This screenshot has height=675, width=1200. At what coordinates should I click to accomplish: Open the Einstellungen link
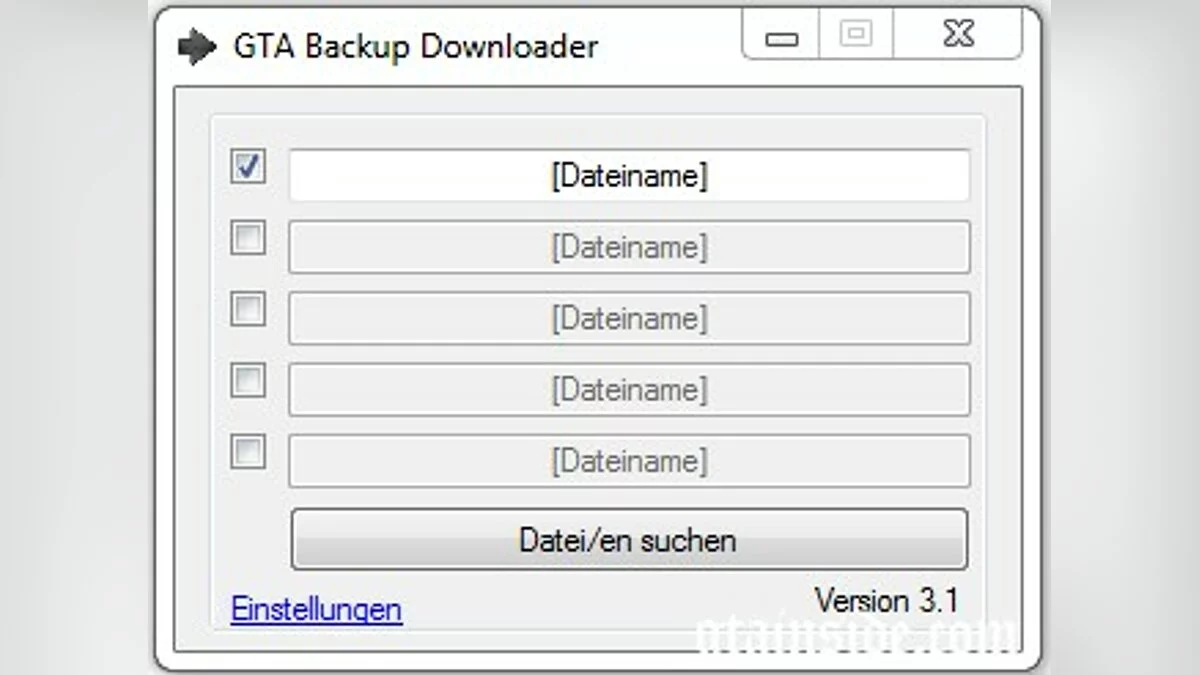coord(316,608)
